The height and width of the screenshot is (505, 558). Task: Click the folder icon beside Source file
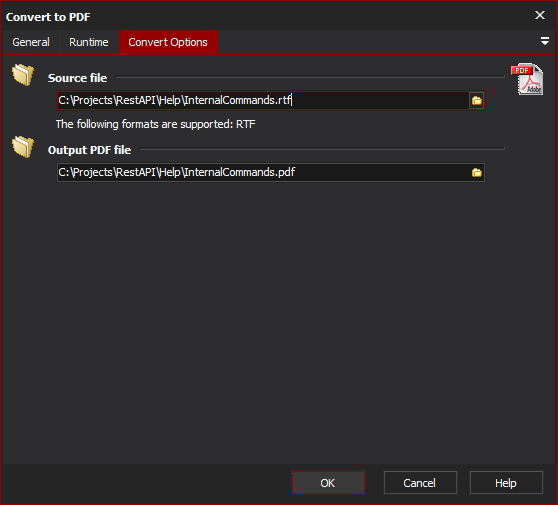[23, 75]
